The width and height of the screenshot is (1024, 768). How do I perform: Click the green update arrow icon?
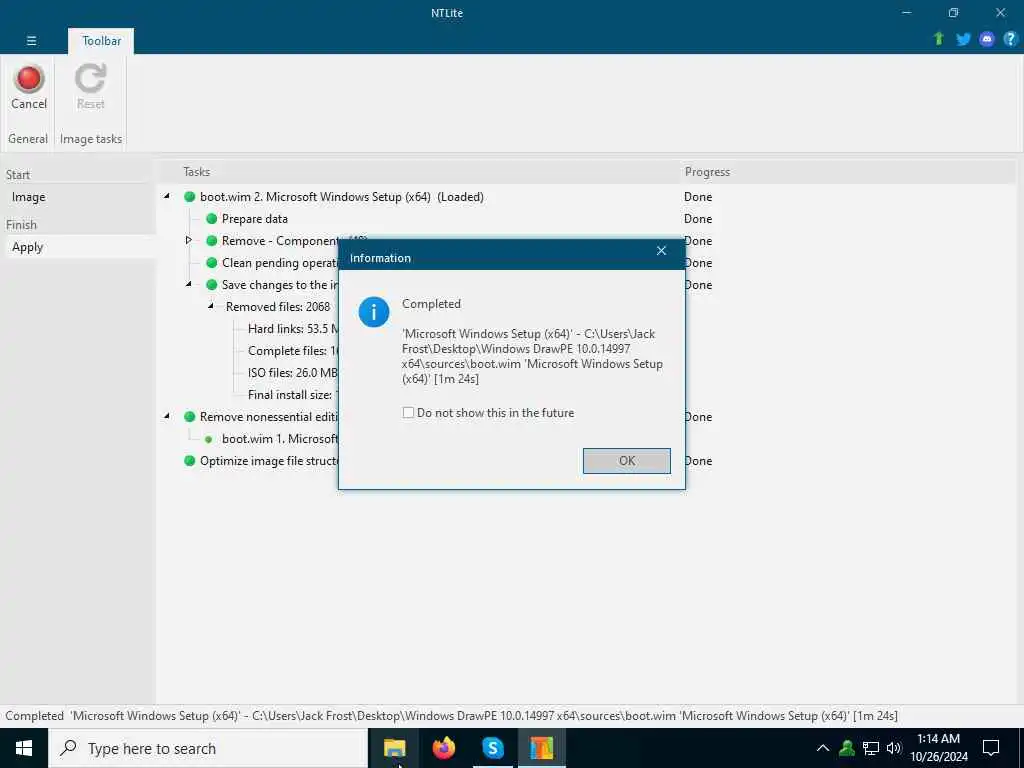938,39
